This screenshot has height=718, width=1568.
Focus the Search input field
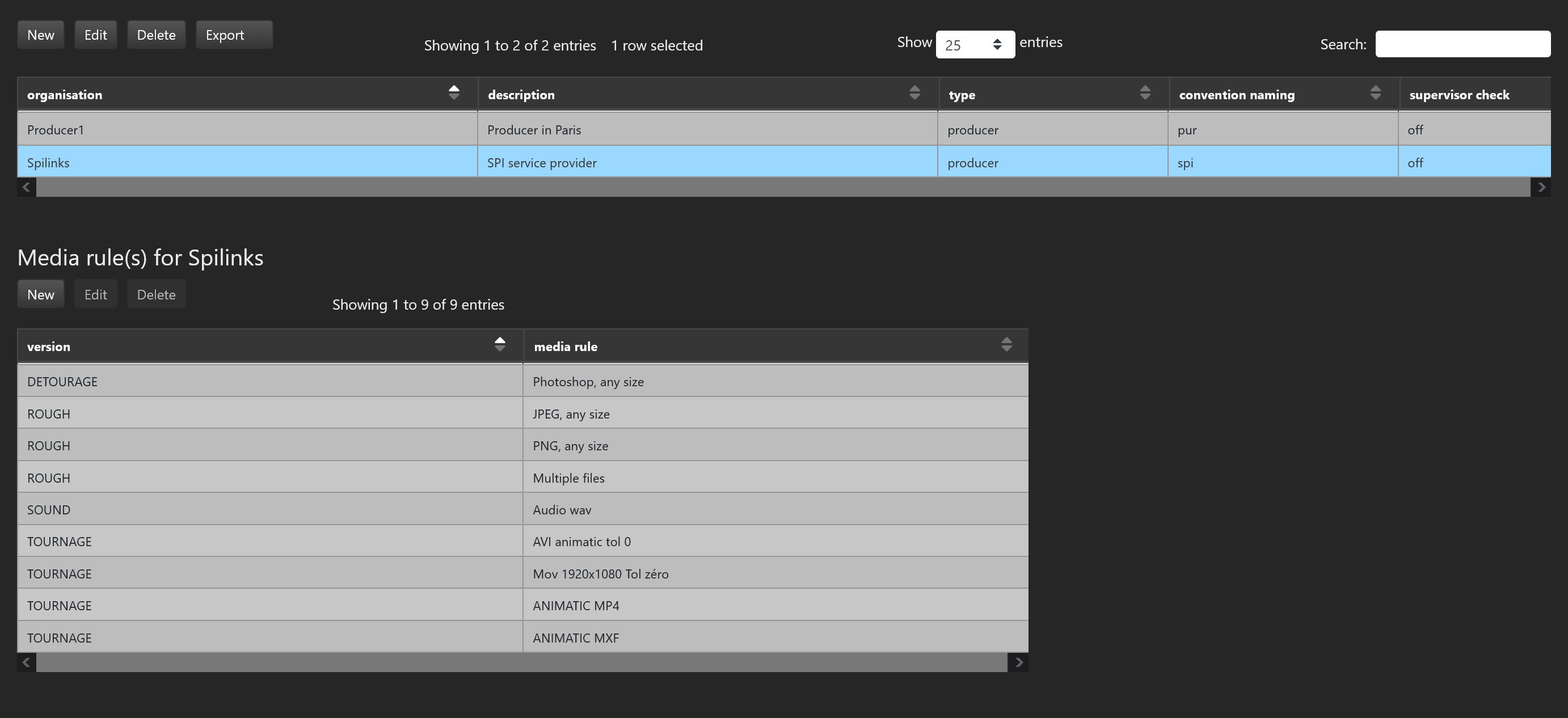coord(1462,44)
